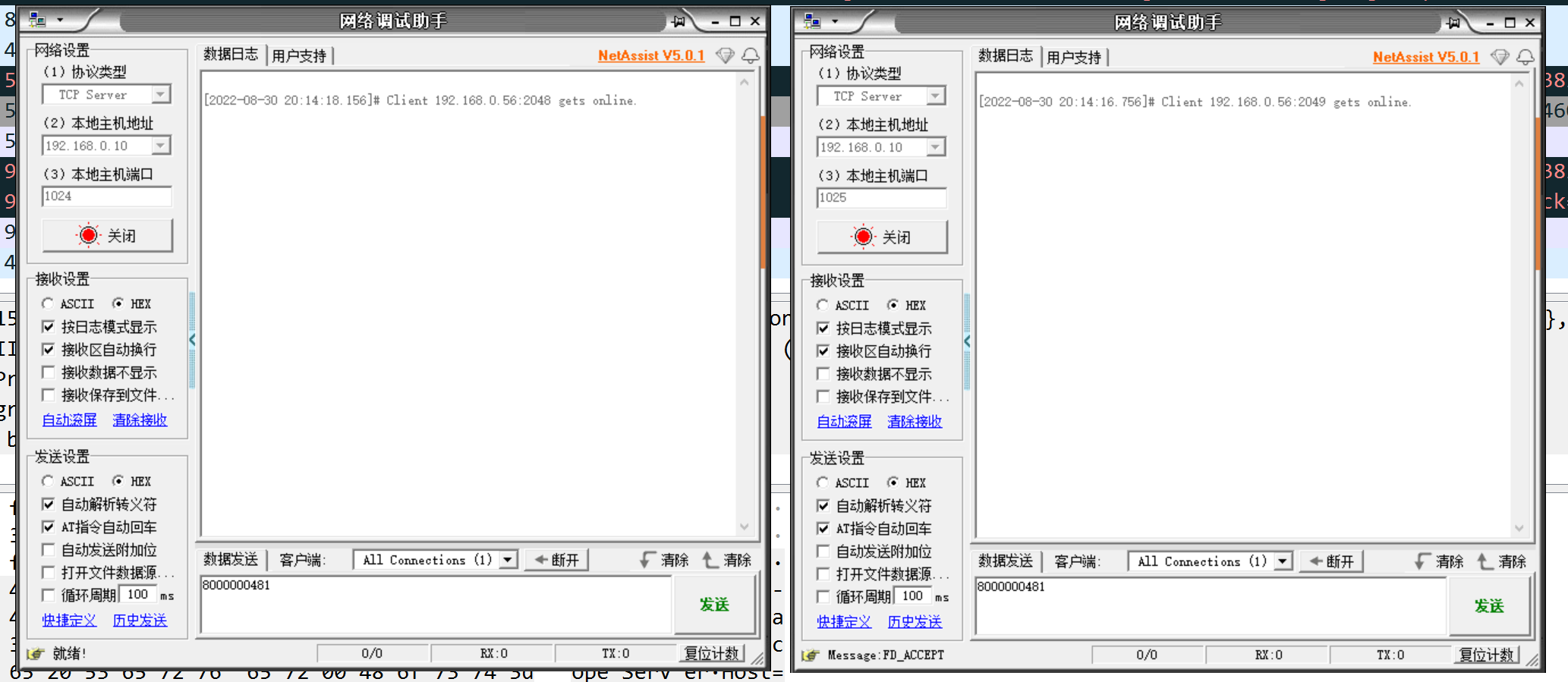Toggle 按日志模式显示 checkbox in left window
Viewport: 1568px width, 682px height.
(x=49, y=327)
